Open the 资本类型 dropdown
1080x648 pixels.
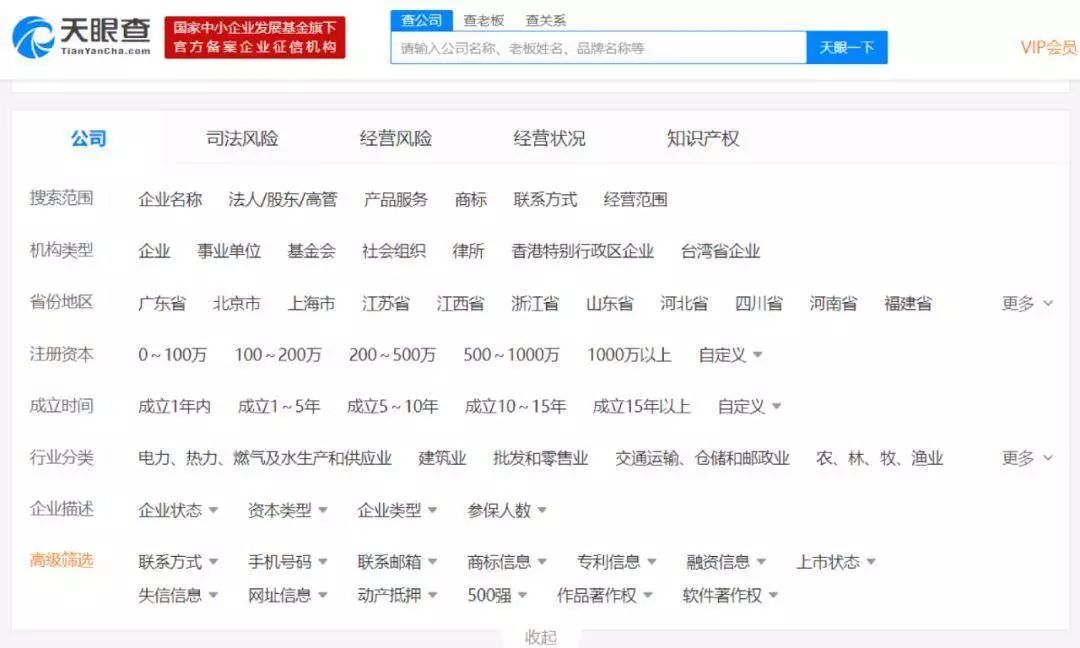coord(287,510)
